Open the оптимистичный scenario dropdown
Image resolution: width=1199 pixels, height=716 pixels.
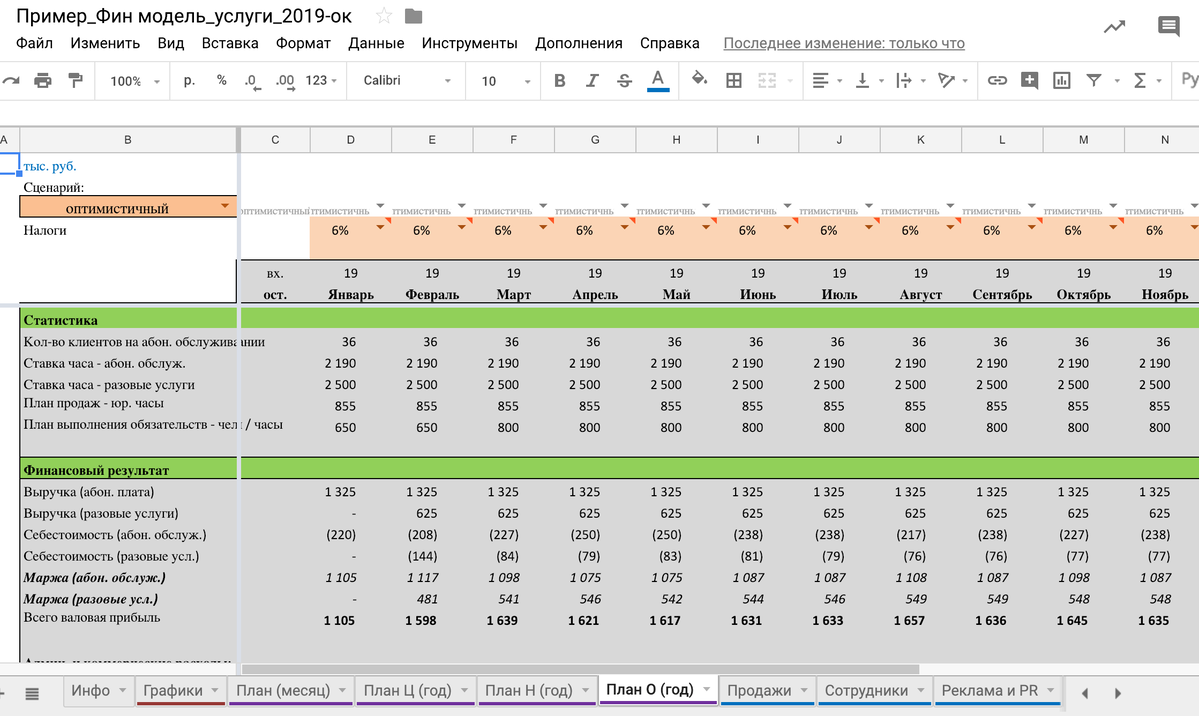point(225,207)
